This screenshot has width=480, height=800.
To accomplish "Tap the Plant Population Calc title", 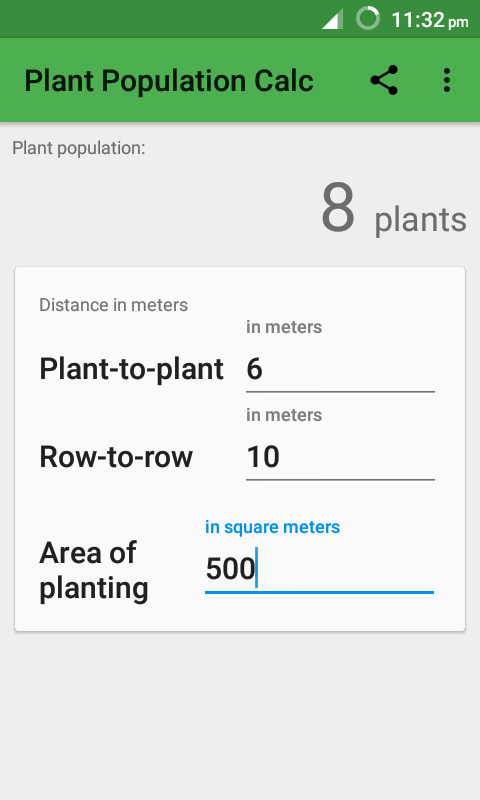I will coord(169,81).
